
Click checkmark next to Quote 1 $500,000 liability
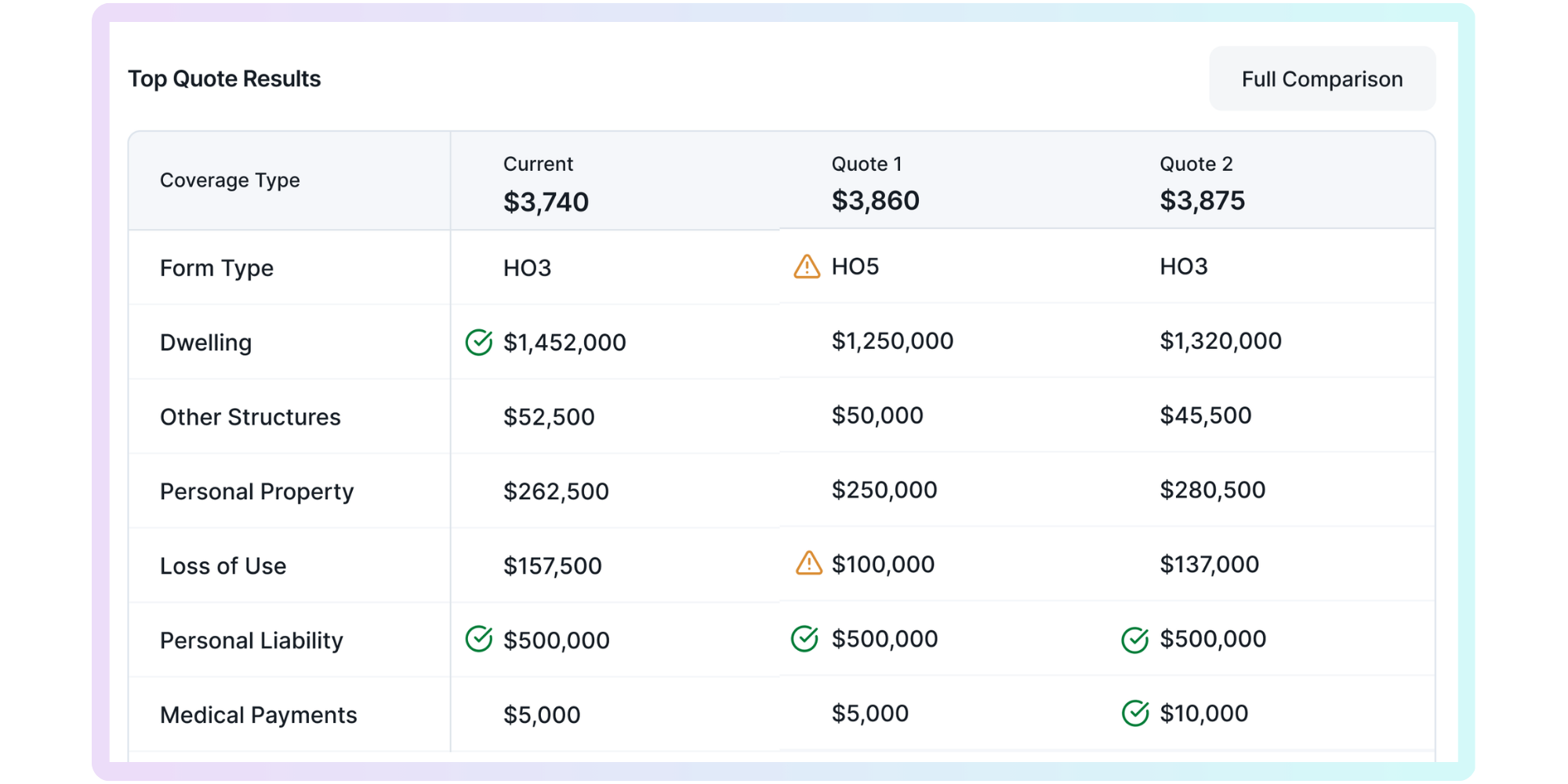tap(805, 639)
